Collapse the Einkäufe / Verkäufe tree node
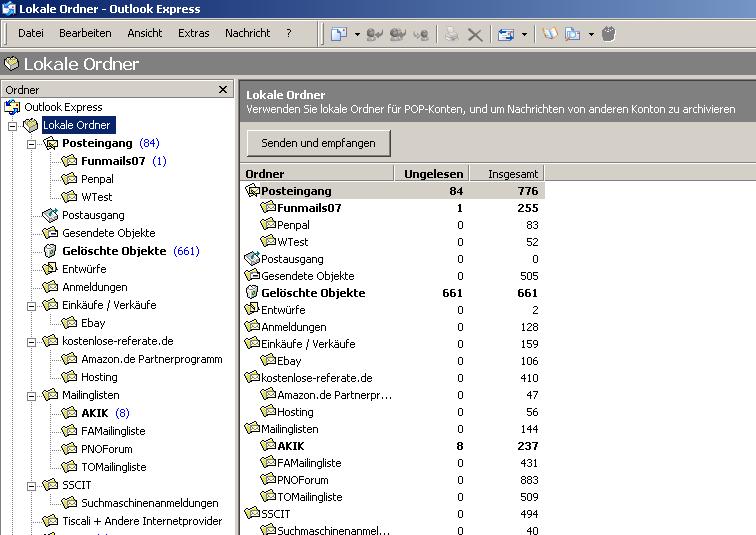Screen dimensions: 756x535 click(31, 306)
